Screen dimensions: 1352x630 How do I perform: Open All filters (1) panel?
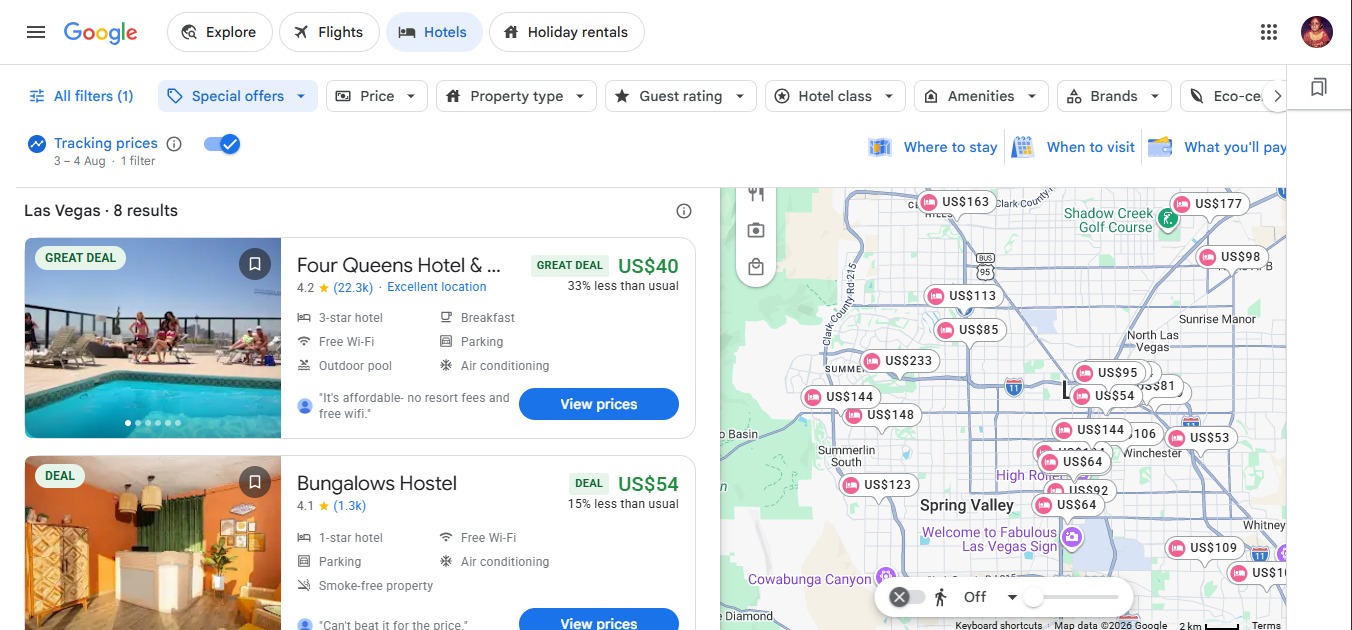tap(81, 96)
